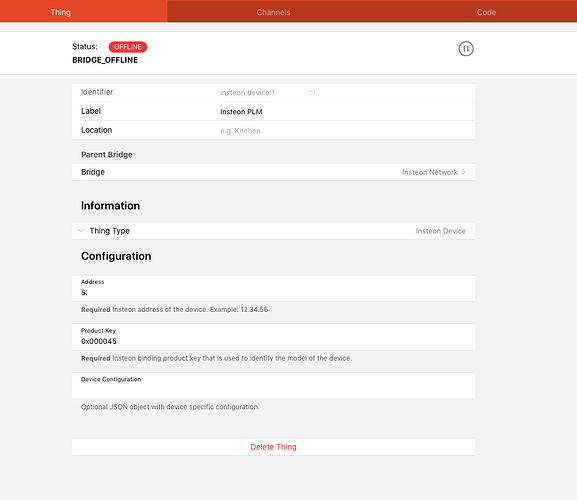Screen dimensions: 577x500
Task: Switch to the Code tab
Action: (x=486, y=12)
